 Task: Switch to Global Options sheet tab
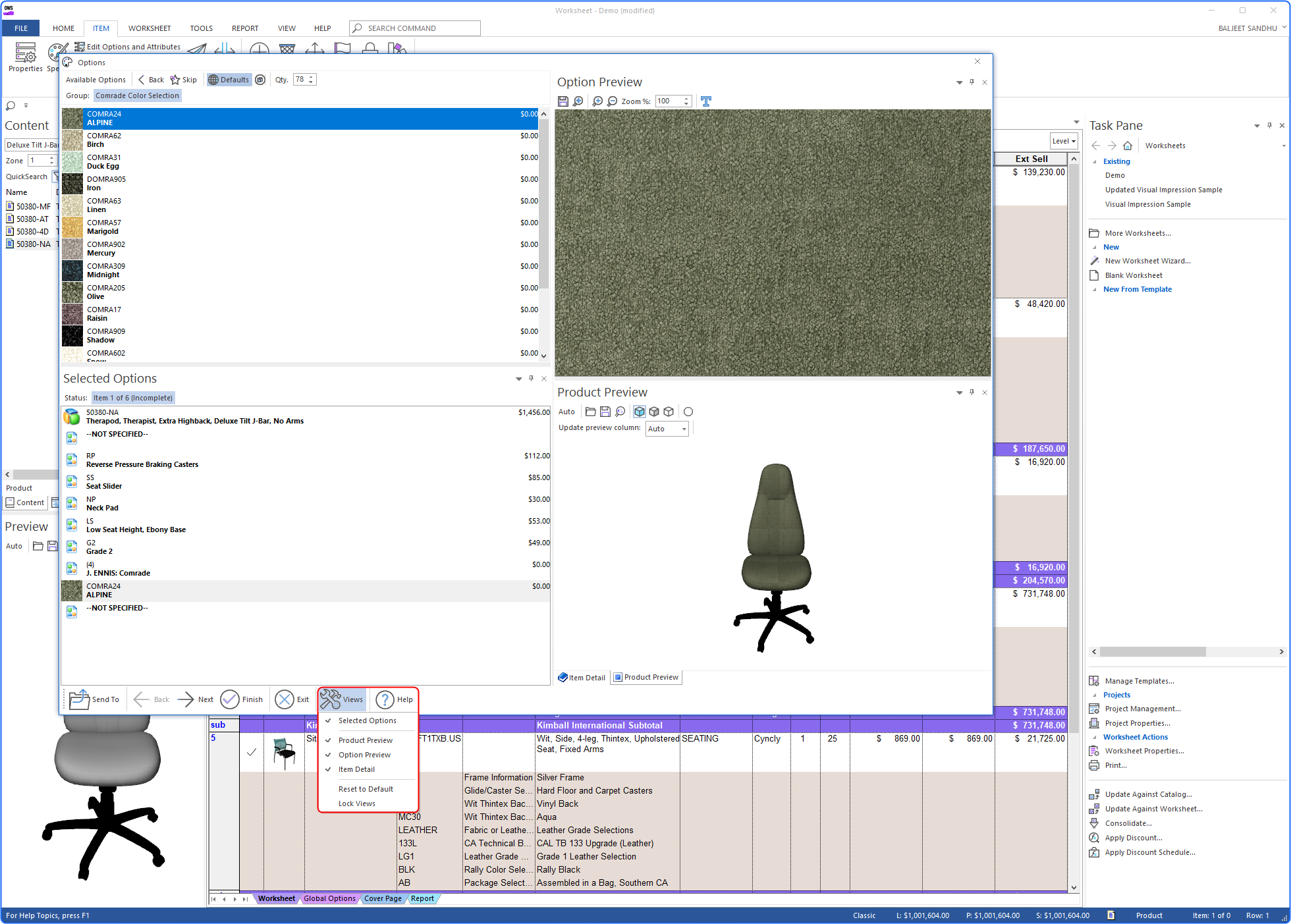click(x=329, y=898)
